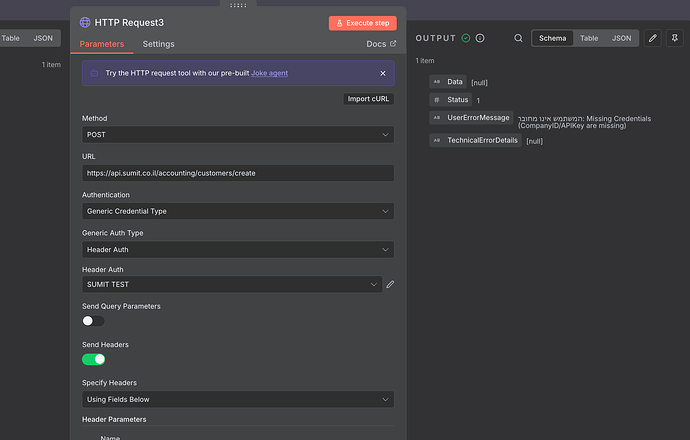690x440 pixels.
Task: Toggle Send Query Parameters on
Action: pyautogui.click(x=93, y=321)
